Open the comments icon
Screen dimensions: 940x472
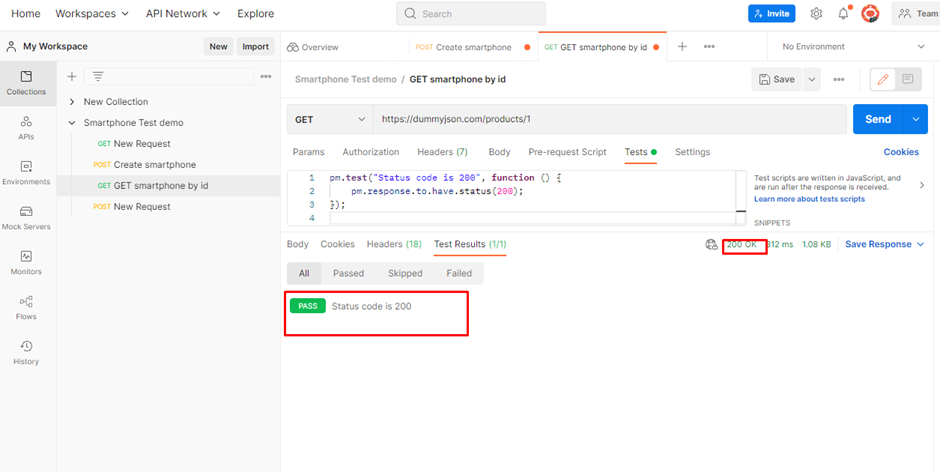[908, 79]
